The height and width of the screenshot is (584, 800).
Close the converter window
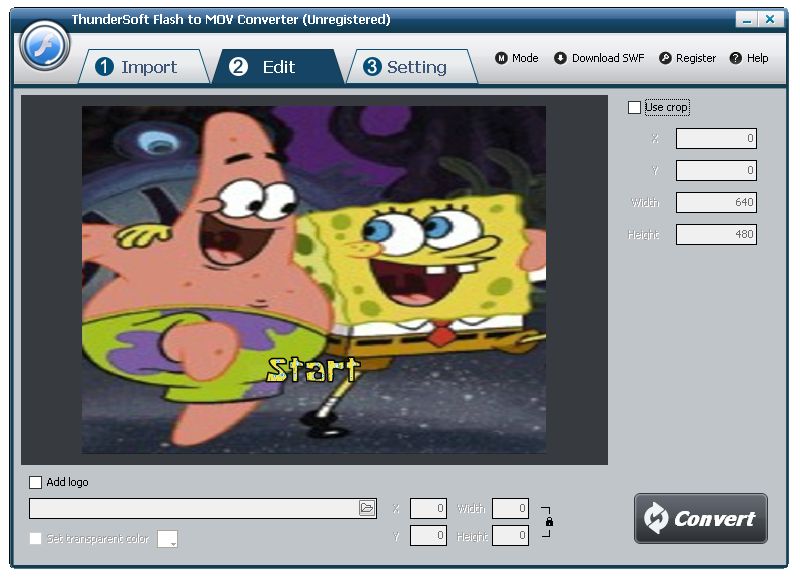click(x=770, y=19)
